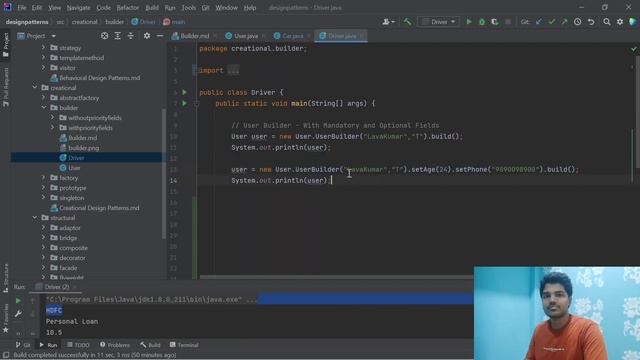Run the Driver configuration with green play
The width and height of the screenshot is (640, 360).
click(469, 22)
